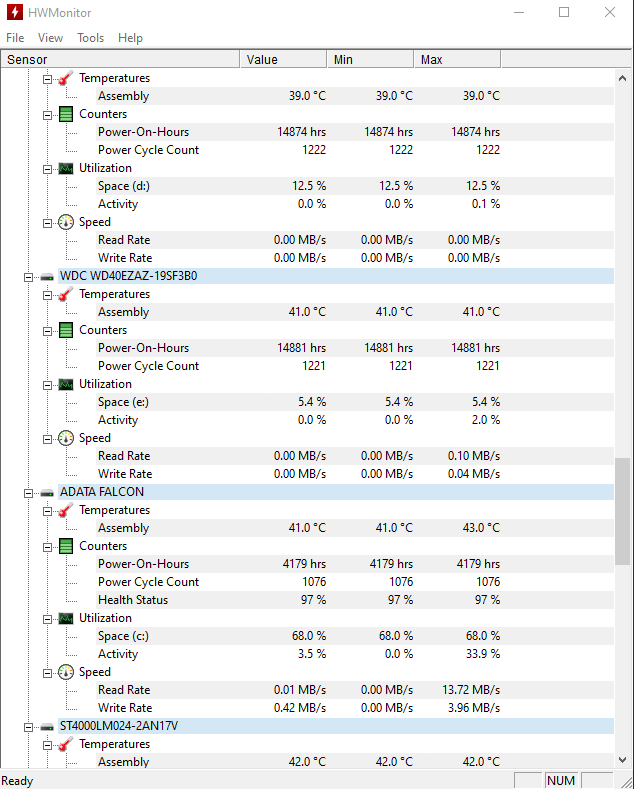Collapse the ST4000LM024-2AN17V drive node

point(28,727)
